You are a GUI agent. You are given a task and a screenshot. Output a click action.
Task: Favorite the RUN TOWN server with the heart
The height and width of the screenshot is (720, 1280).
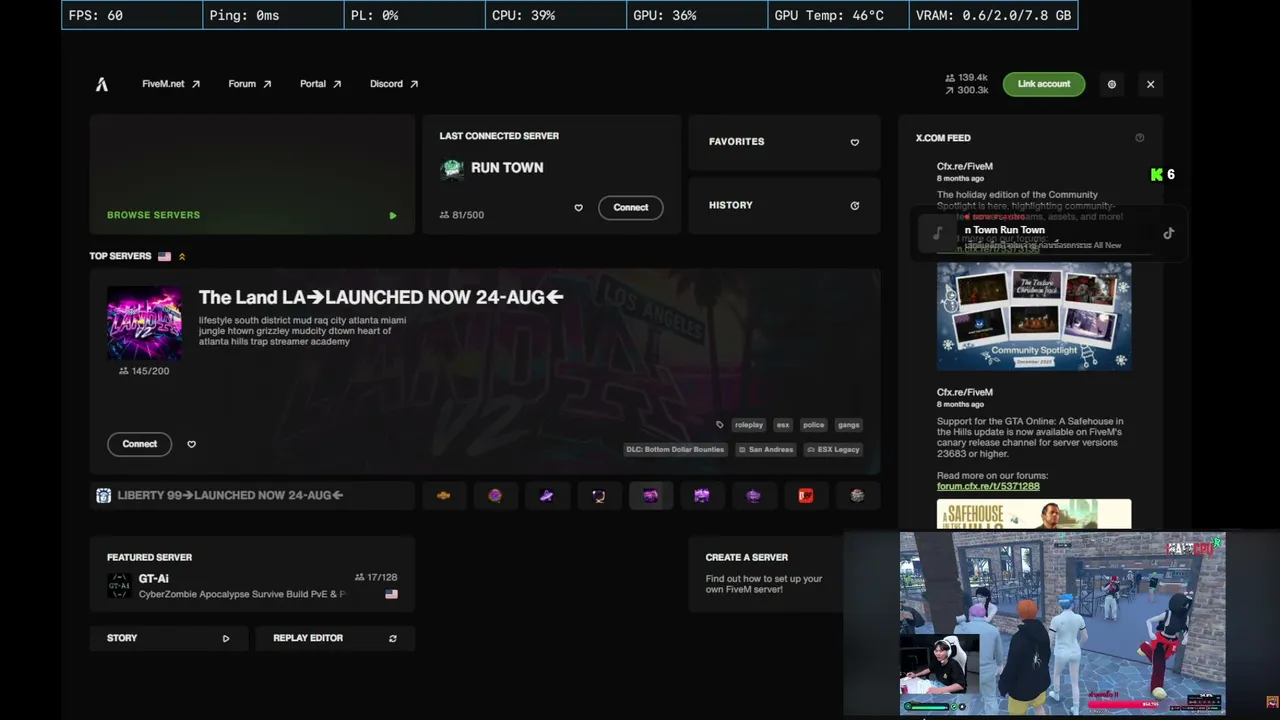[578, 208]
